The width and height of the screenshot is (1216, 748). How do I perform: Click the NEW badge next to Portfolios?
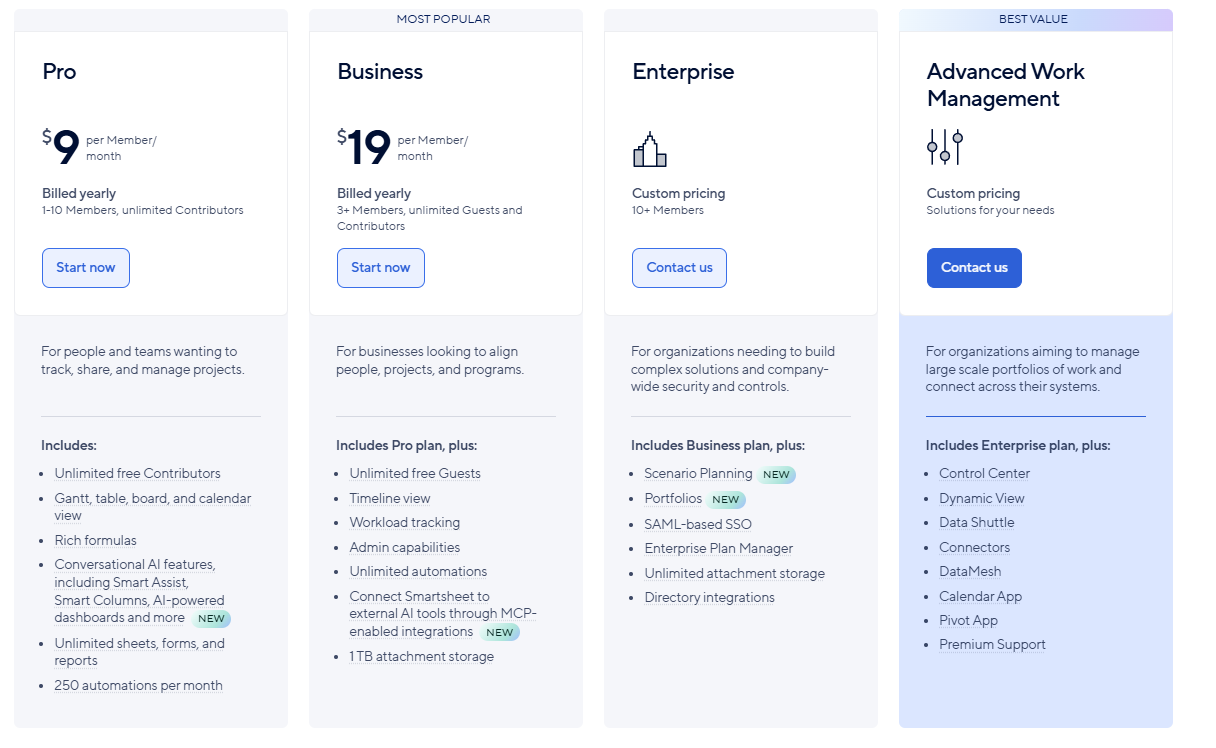(726, 500)
